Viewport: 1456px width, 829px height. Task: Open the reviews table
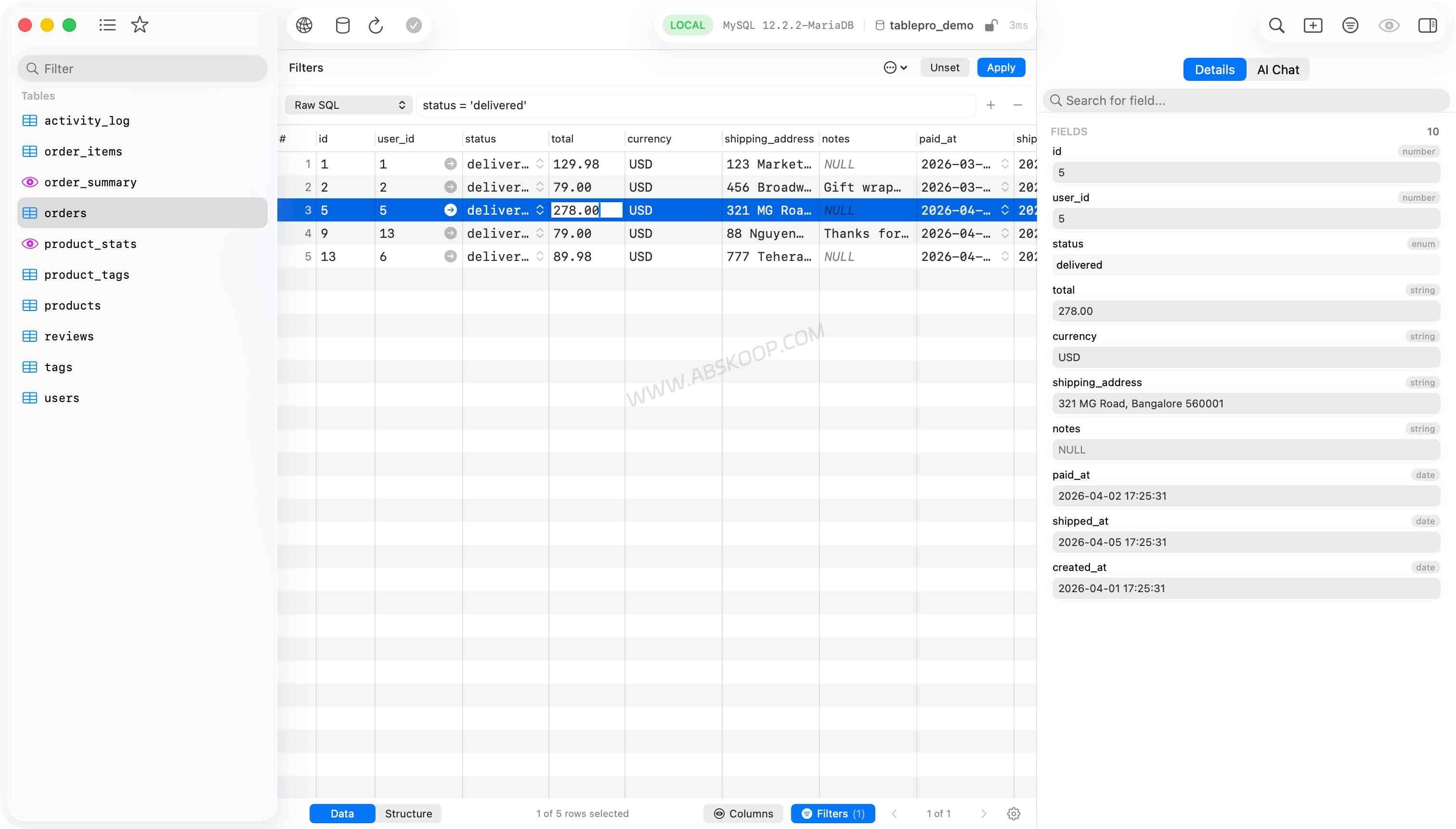[x=143, y=336]
